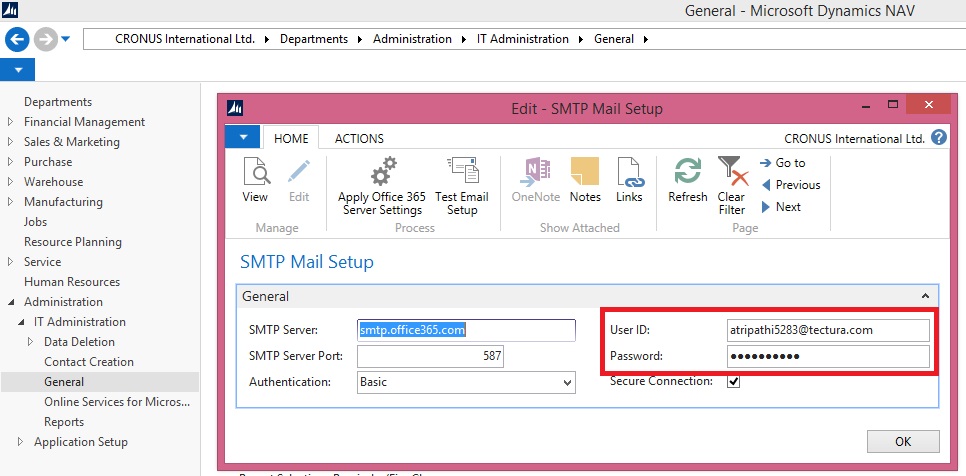Click IT Administration in breadcrumb bar
Viewport: 966px width, 476px height.
pyautogui.click(x=523, y=39)
